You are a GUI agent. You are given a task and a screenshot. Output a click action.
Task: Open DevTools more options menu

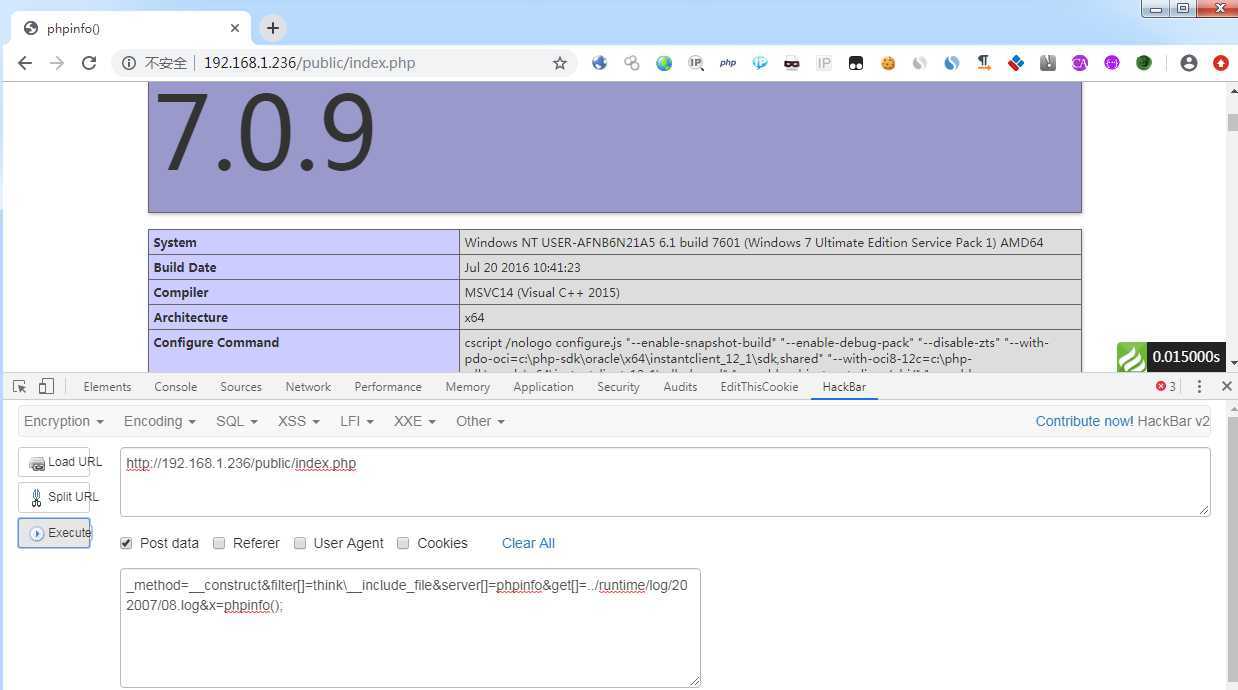coord(1199,386)
